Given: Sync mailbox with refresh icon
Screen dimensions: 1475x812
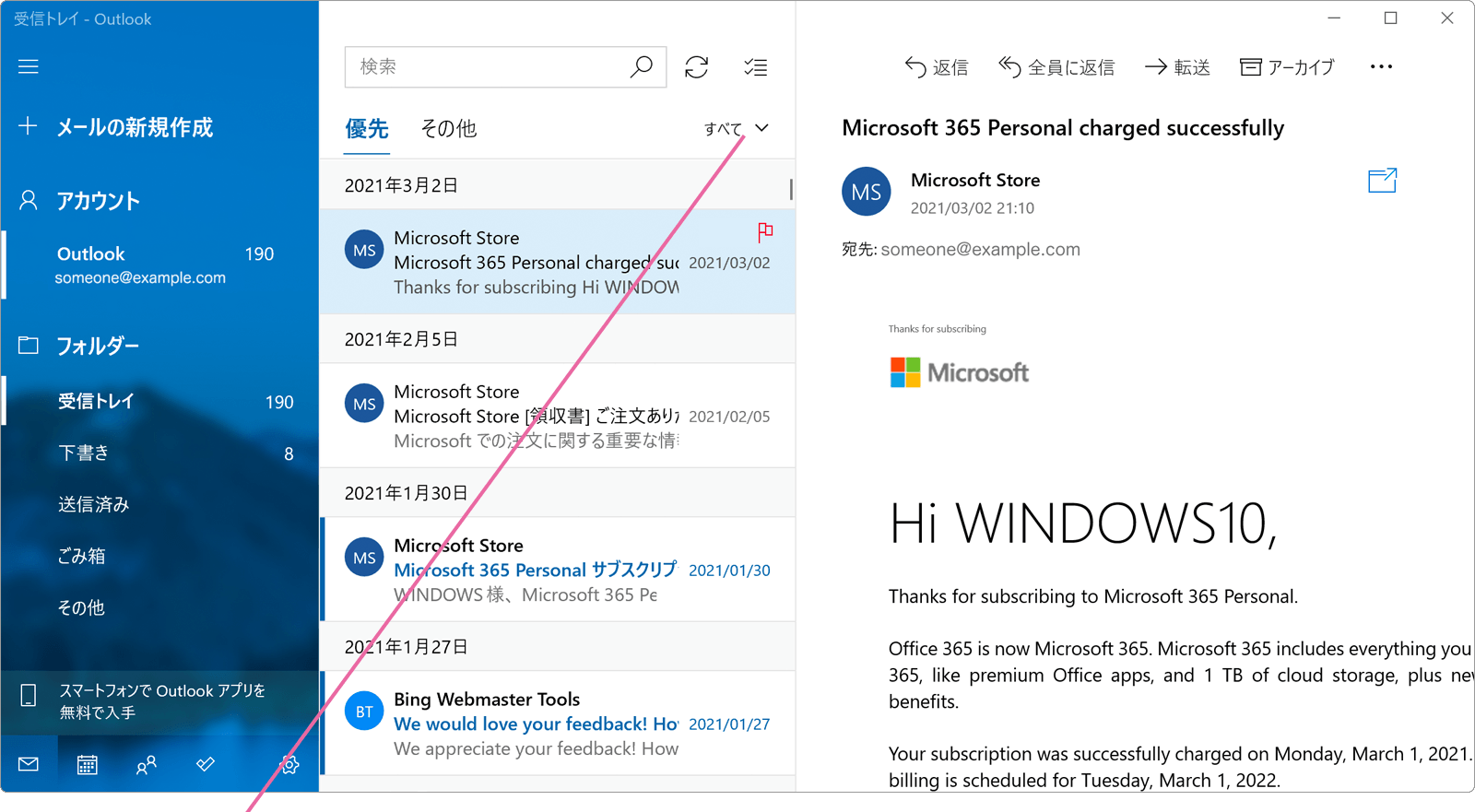Looking at the screenshot, I should point(697,66).
